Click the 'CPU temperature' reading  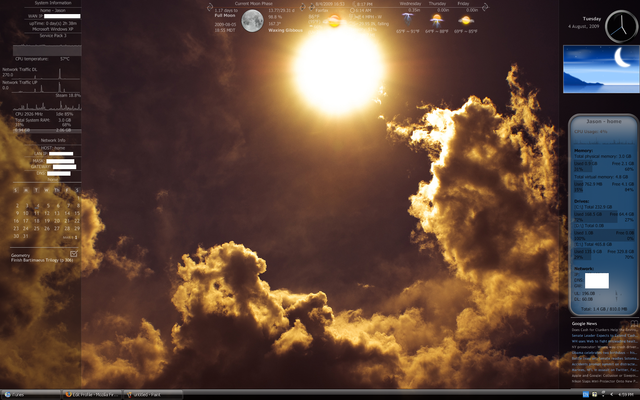tap(42, 59)
